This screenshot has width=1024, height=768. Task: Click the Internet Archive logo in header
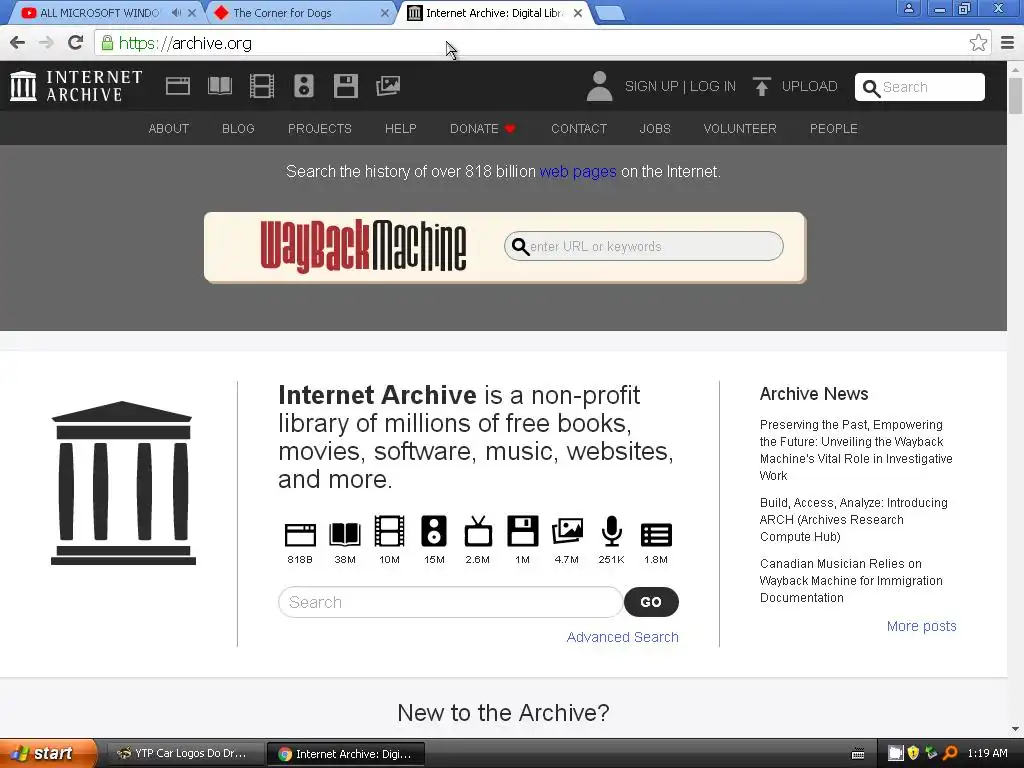[x=76, y=86]
